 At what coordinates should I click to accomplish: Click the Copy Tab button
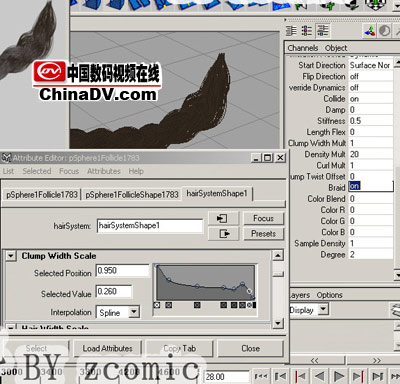click(180, 348)
